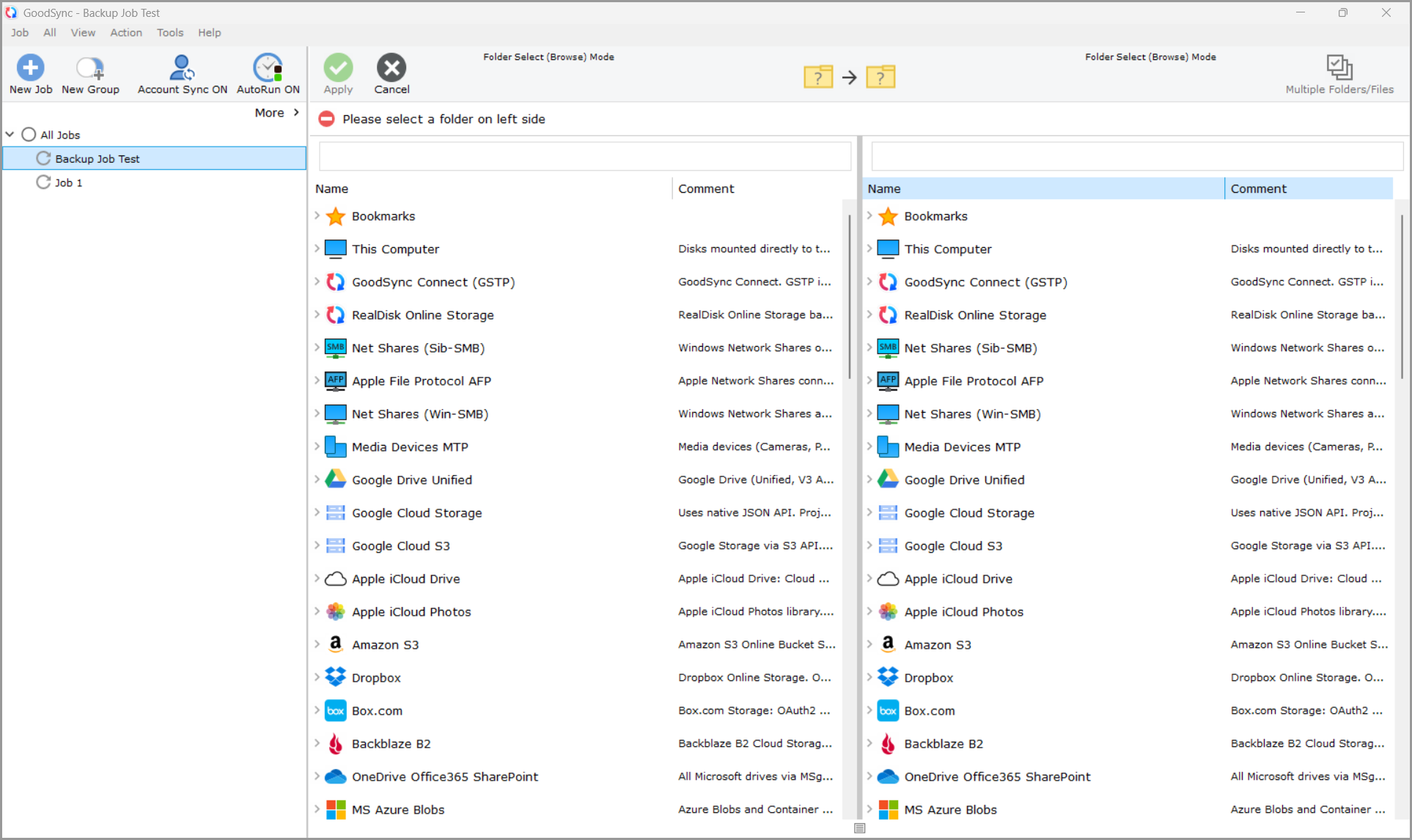Open the Action menu
The image size is (1412, 840).
point(126,32)
